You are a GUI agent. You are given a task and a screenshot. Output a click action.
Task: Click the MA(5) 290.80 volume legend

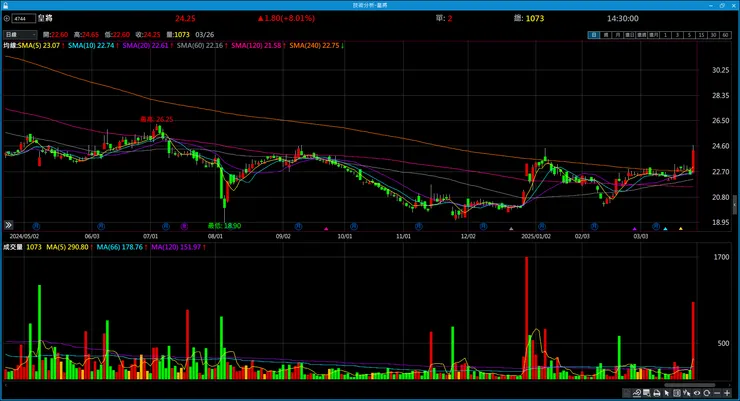click(x=67, y=247)
